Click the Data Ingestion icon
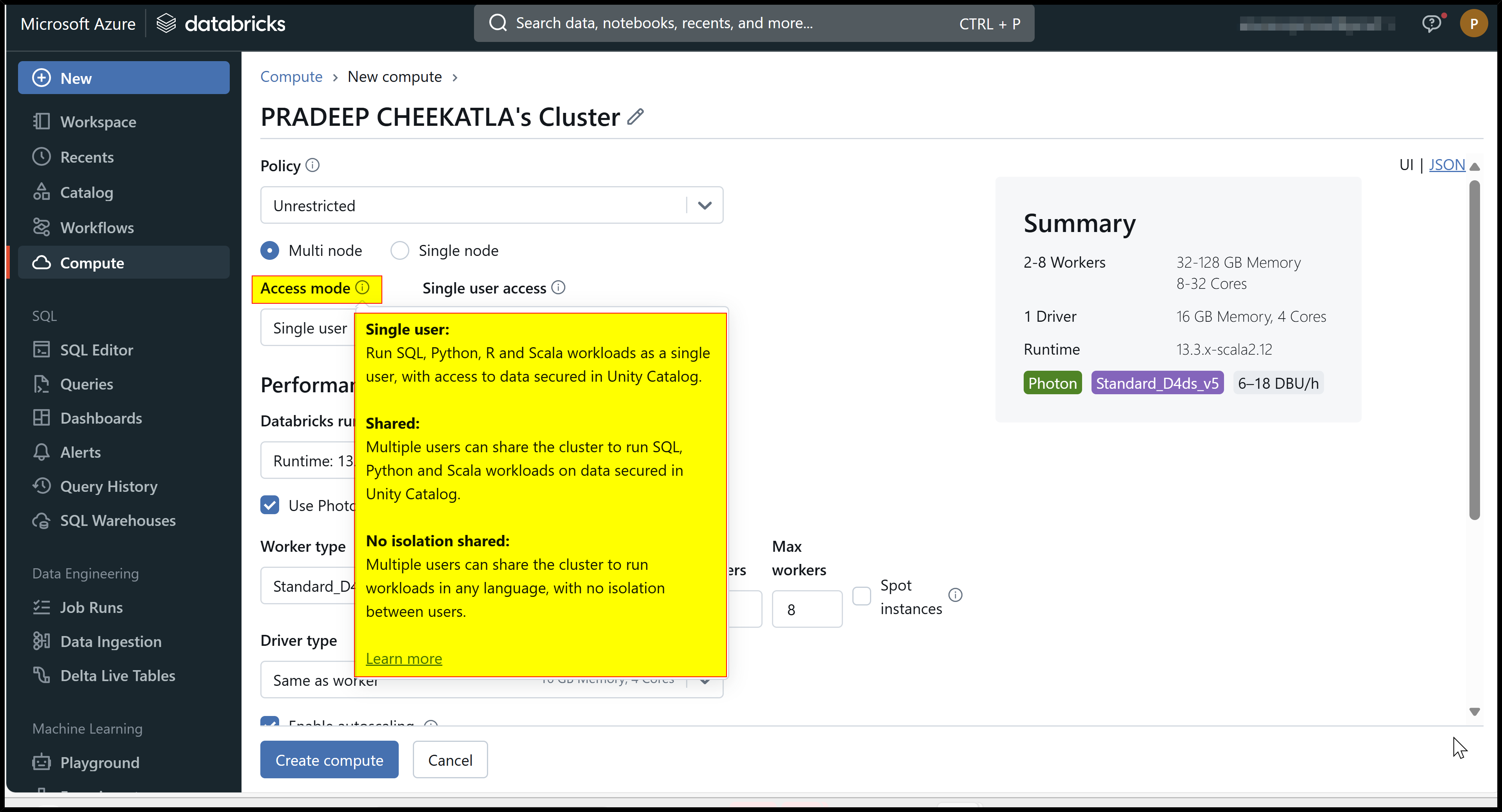The width and height of the screenshot is (1502, 812). pos(42,641)
